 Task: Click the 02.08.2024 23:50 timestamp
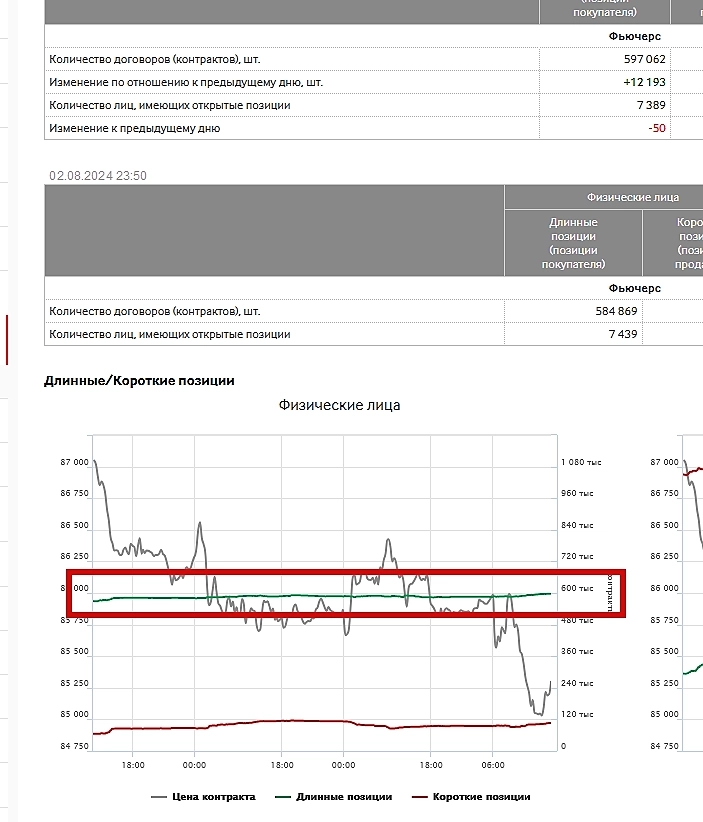click(x=98, y=176)
